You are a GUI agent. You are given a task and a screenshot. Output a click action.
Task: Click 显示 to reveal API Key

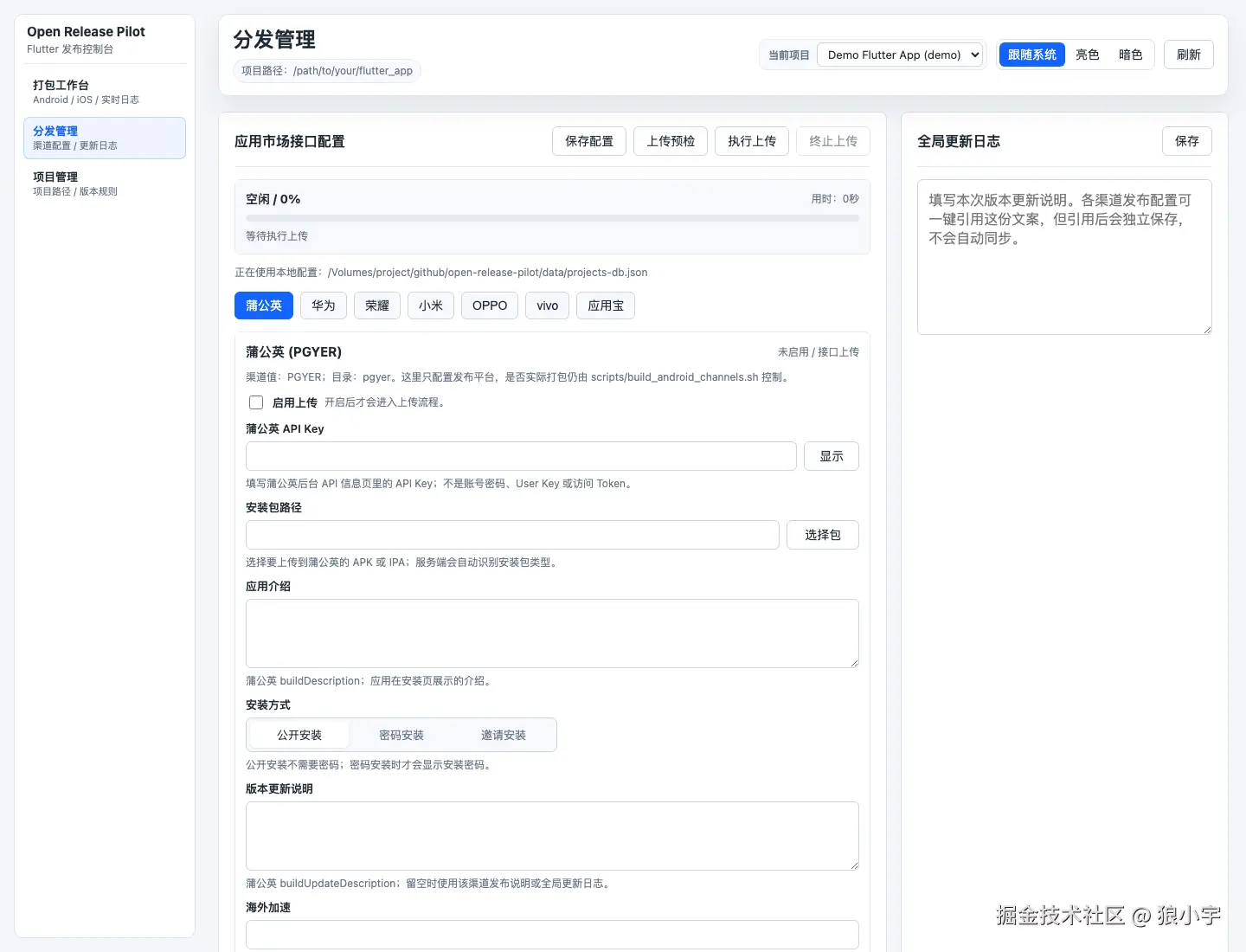832,456
